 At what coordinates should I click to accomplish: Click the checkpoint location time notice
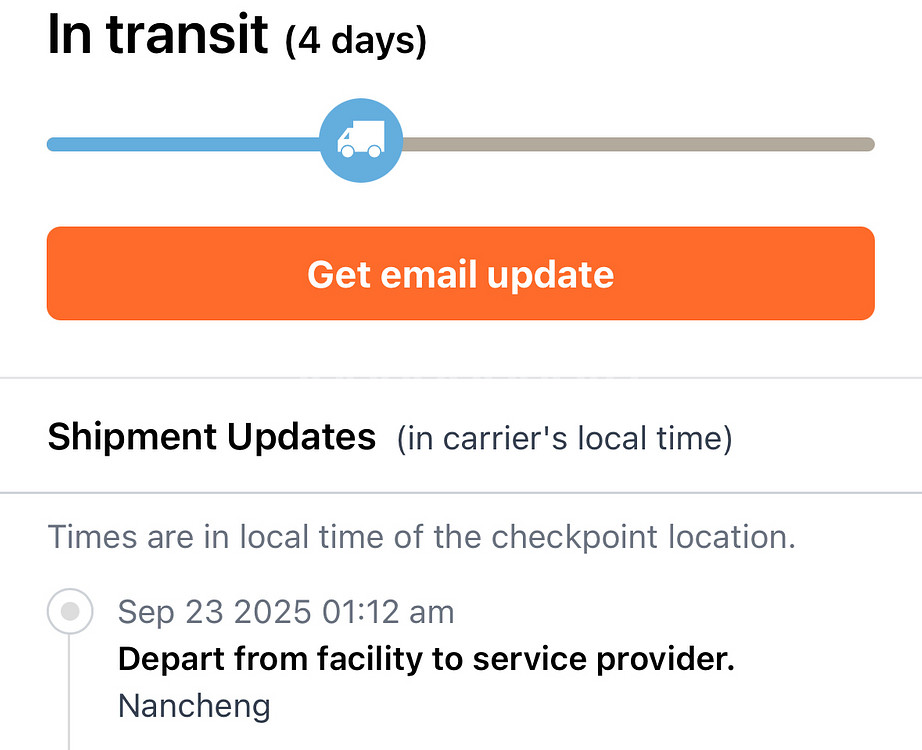point(421,537)
